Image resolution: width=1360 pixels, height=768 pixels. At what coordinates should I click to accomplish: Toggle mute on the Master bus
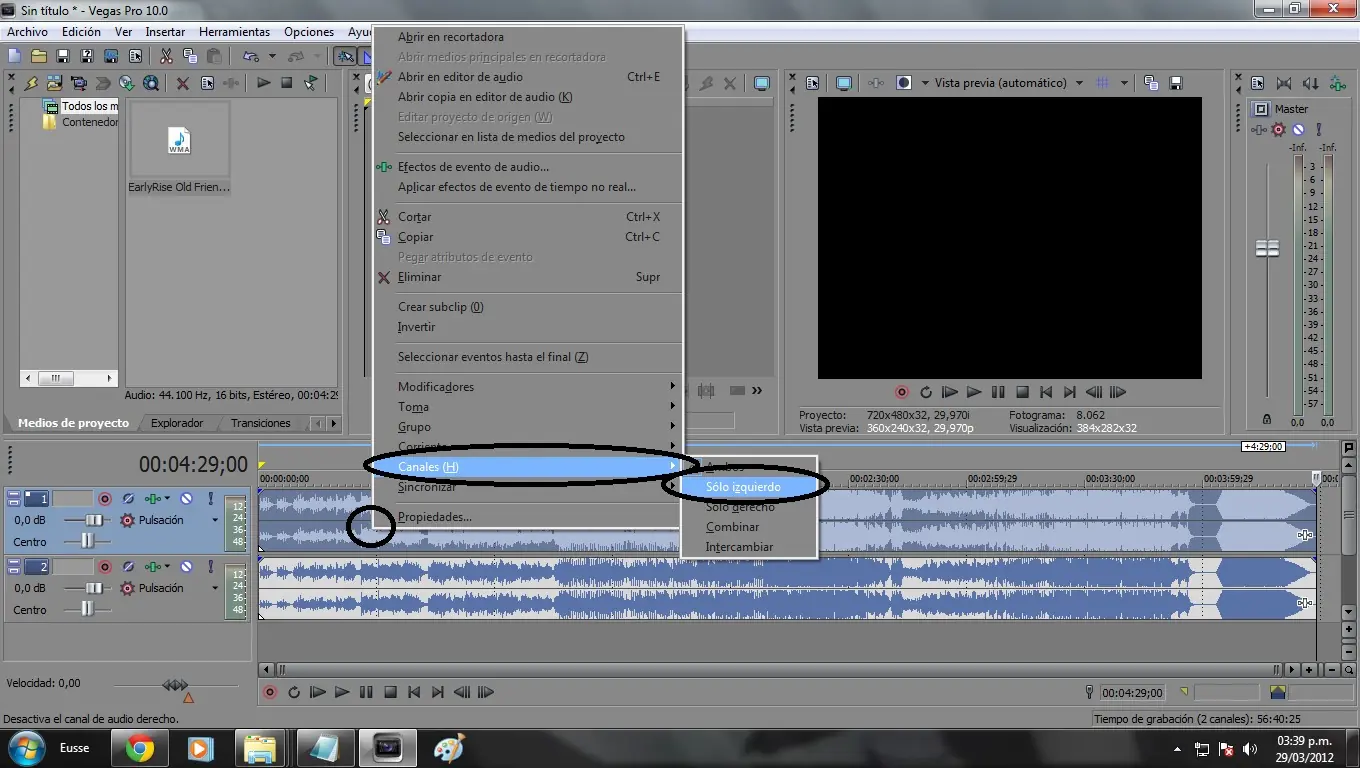point(1298,129)
